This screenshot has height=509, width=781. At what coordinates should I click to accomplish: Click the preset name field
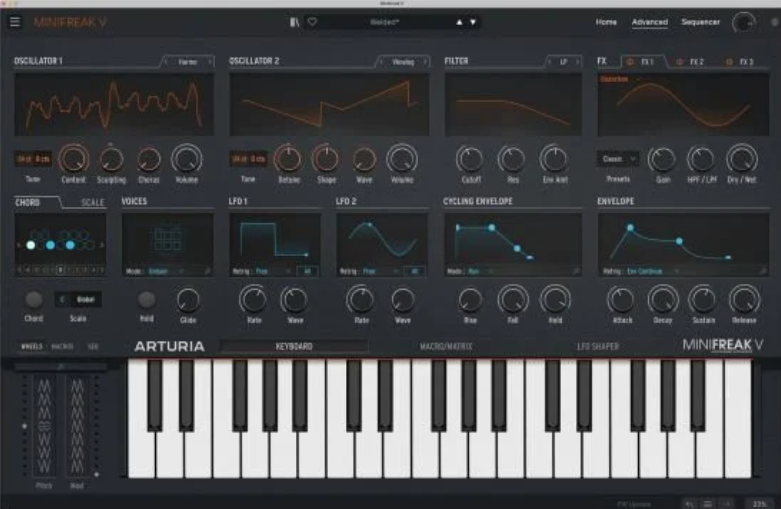[384, 22]
